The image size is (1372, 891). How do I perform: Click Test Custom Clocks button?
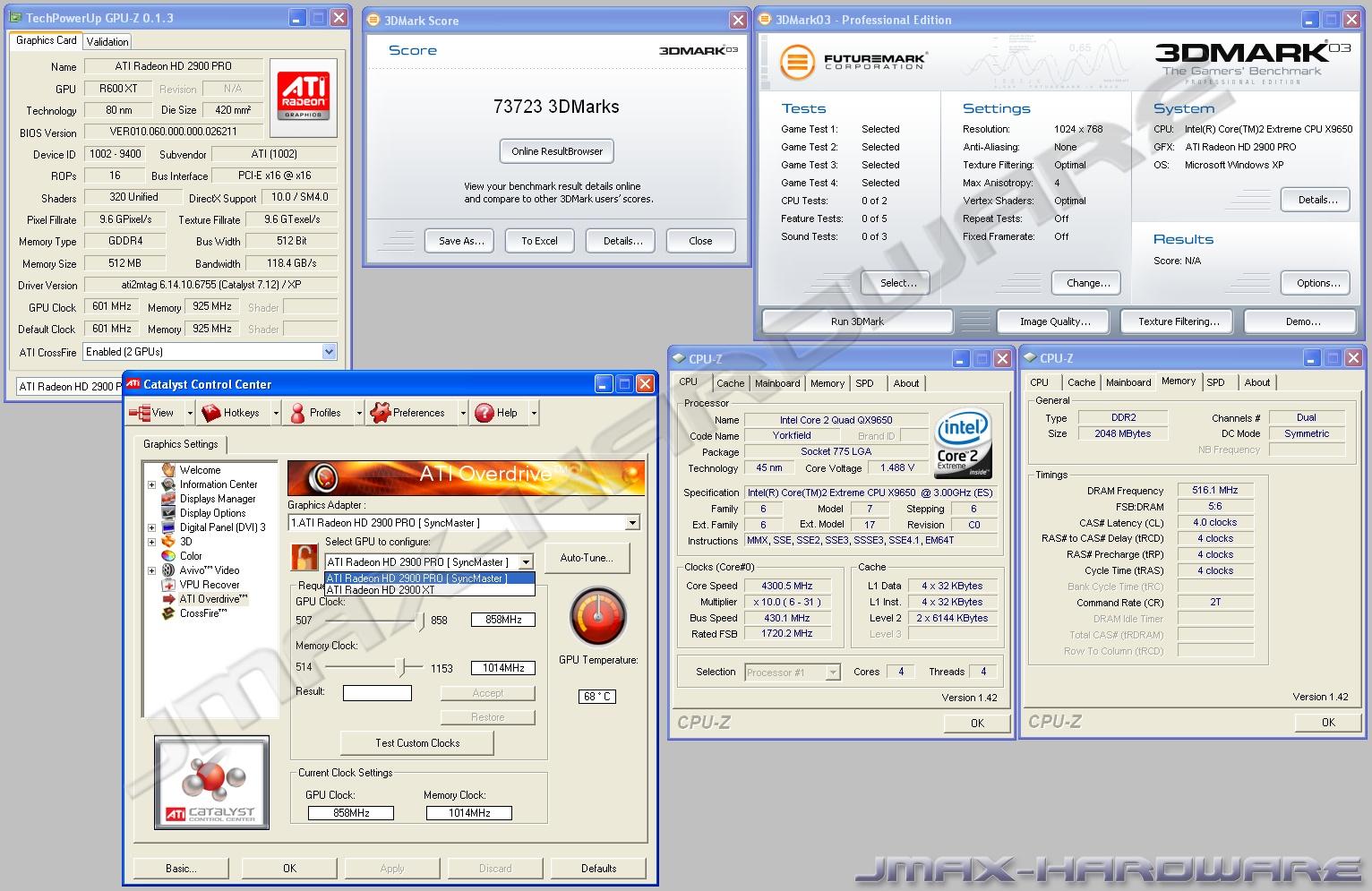(417, 743)
